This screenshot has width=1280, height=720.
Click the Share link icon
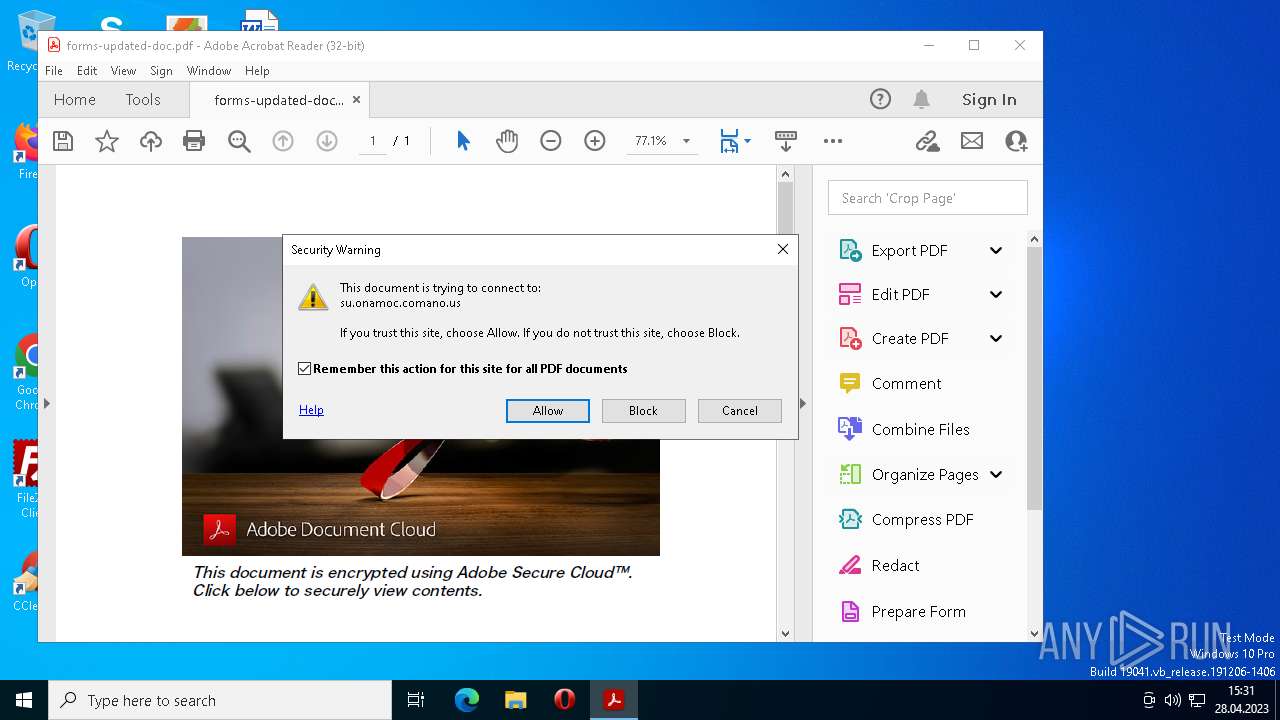(x=927, y=141)
